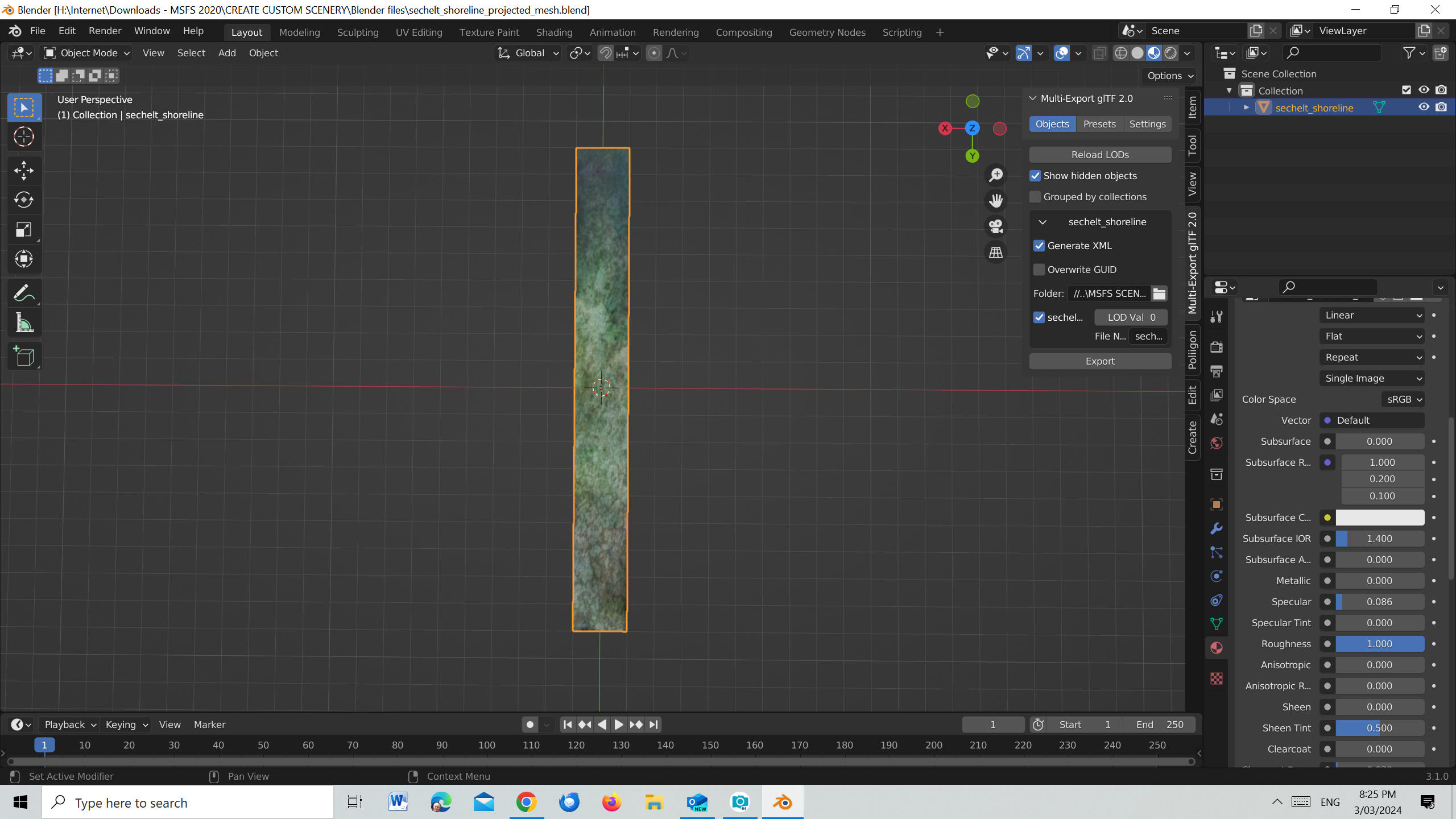Open viewport Options button
Viewport: 1456px width, 819px height.
click(1170, 76)
